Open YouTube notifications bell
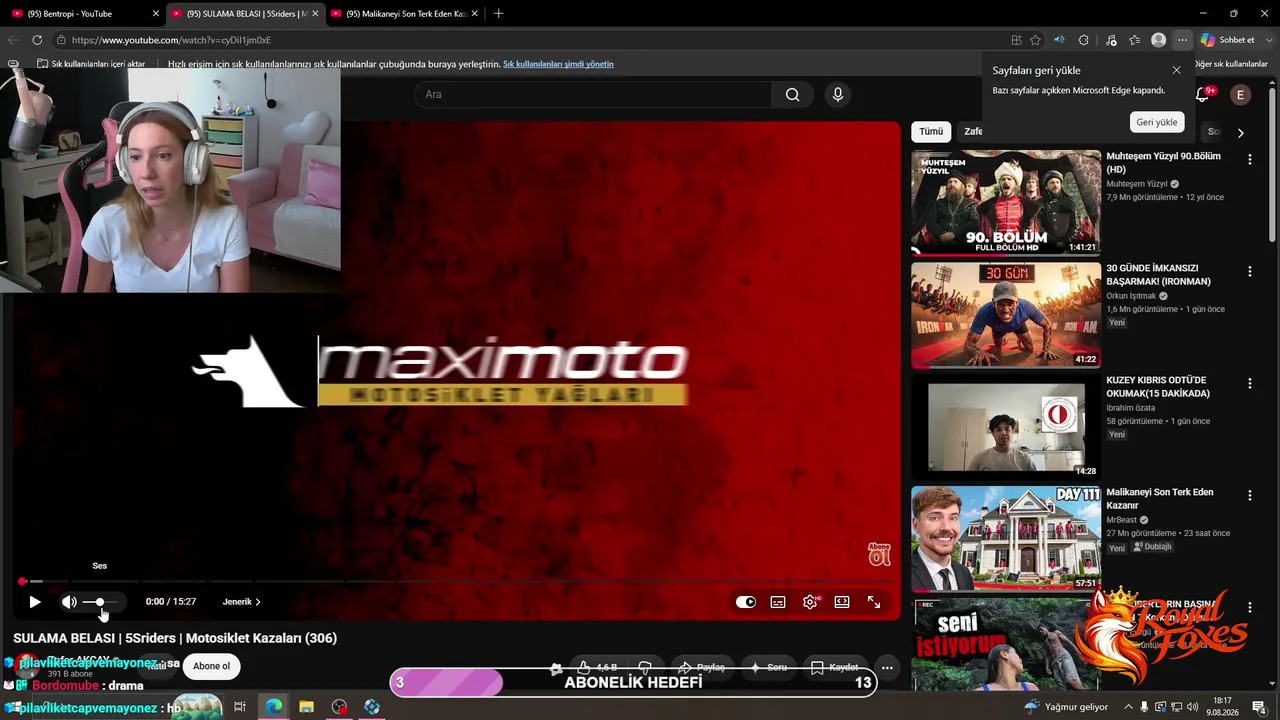The image size is (1280, 720). point(1203,94)
